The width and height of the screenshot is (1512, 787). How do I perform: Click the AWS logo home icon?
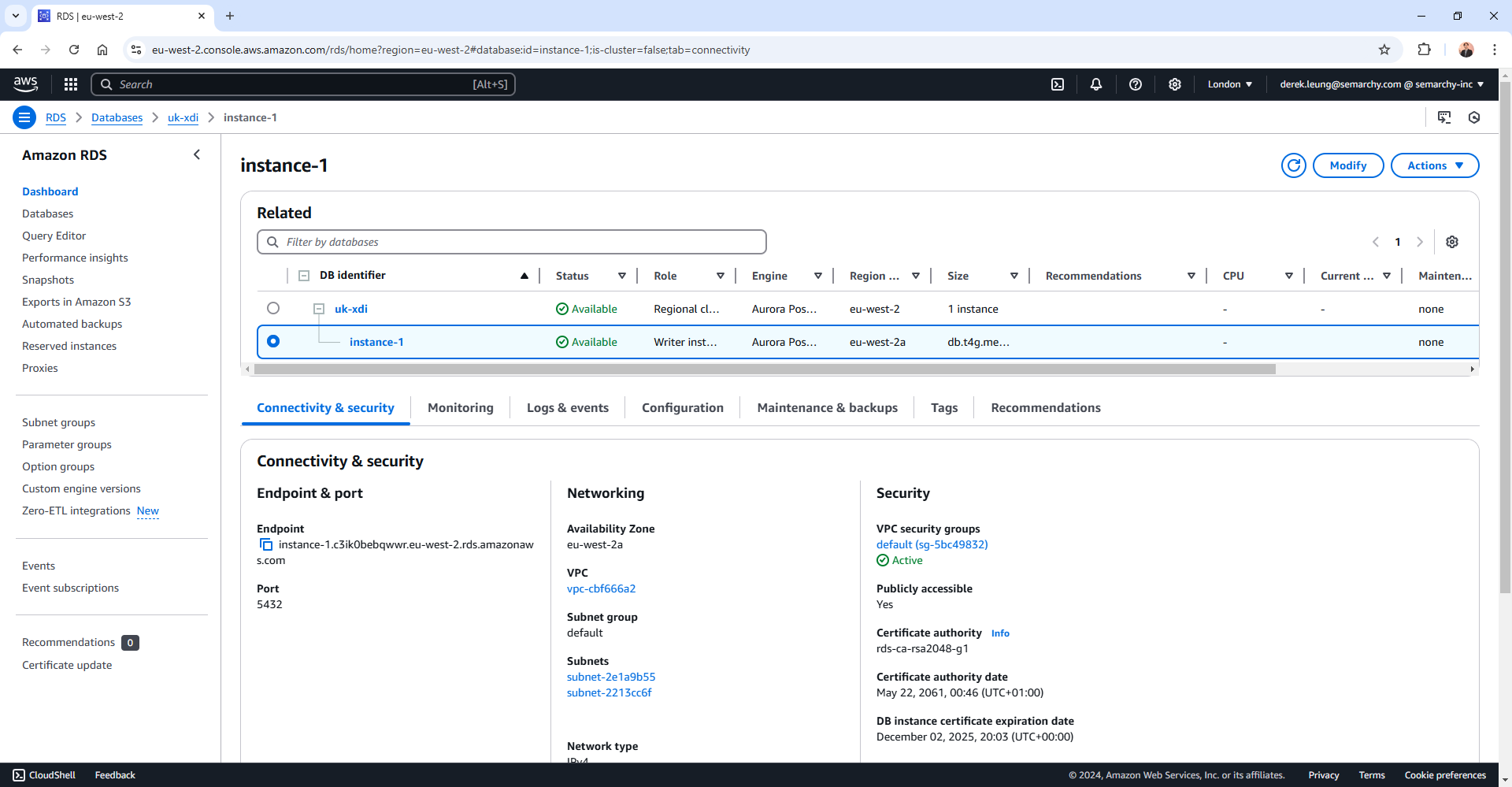click(x=25, y=84)
